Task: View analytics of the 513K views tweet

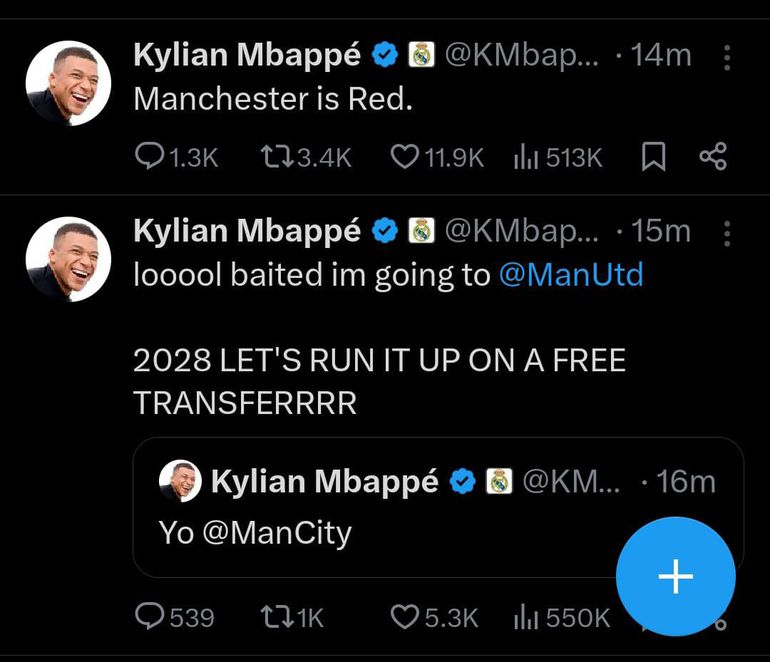Action: (525, 157)
